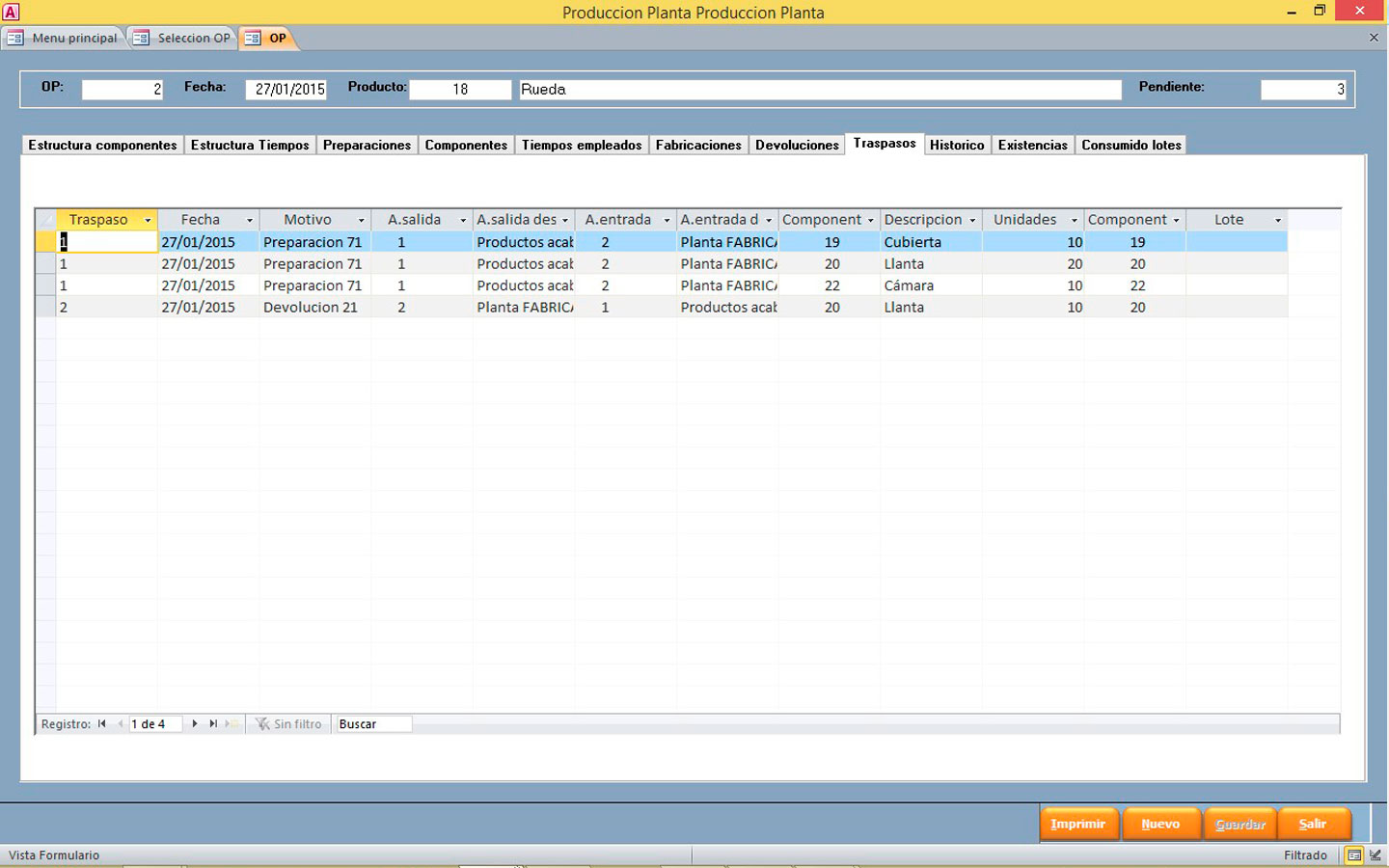This screenshot has height=868, width=1389.
Task: Switch to Design View status bar icon
Action: [1375, 855]
